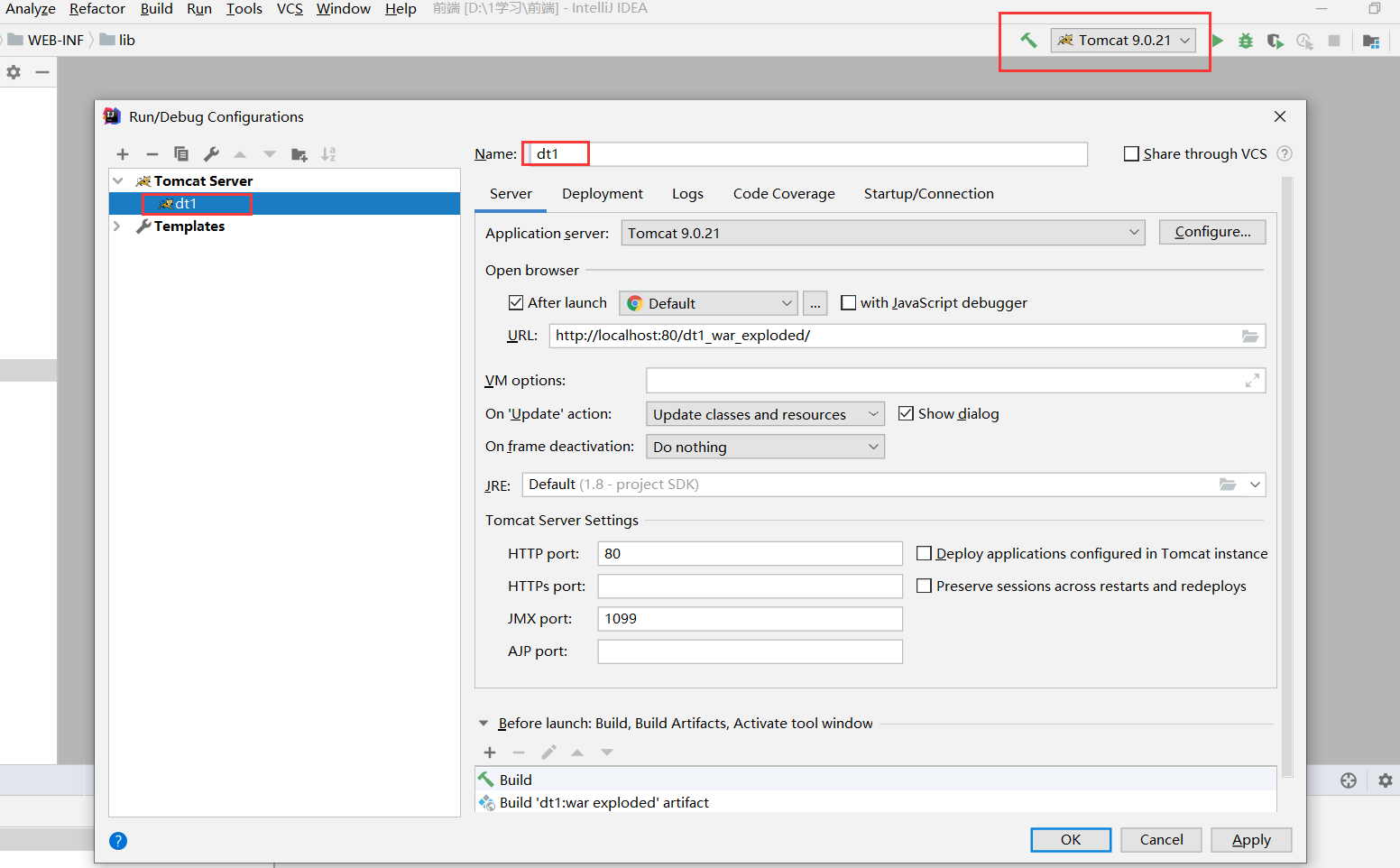Image resolution: width=1400 pixels, height=868 pixels.
Task: Move configuration up arrow in tree toolbar
Action: [x=240, y=154]
